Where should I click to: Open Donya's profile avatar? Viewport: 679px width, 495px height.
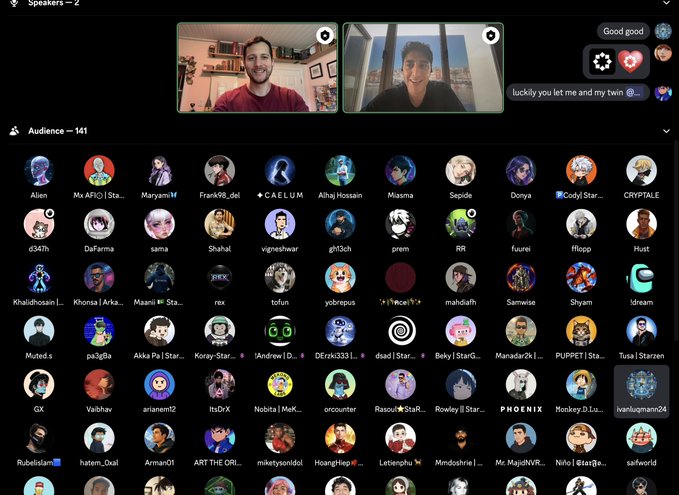coord(521,171)
